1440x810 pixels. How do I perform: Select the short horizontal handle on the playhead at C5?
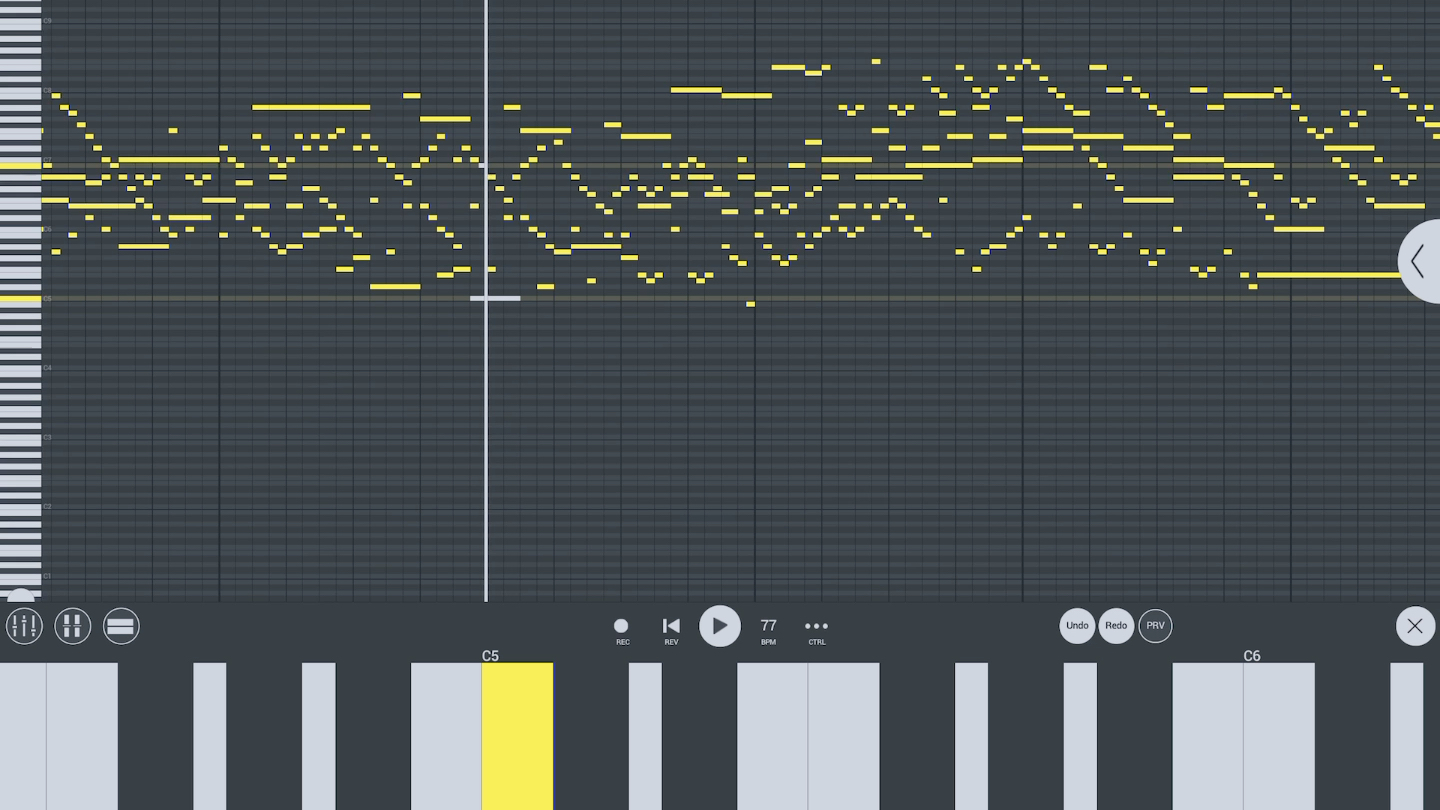click(x=495, y=298)
